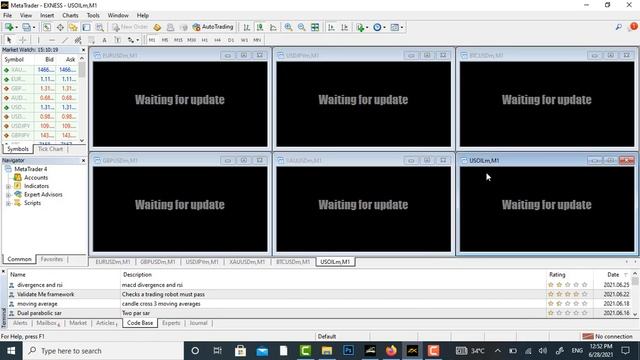Expand the new chart dropdown arrow
Viewport: 640px width, 360px height.
16,27
